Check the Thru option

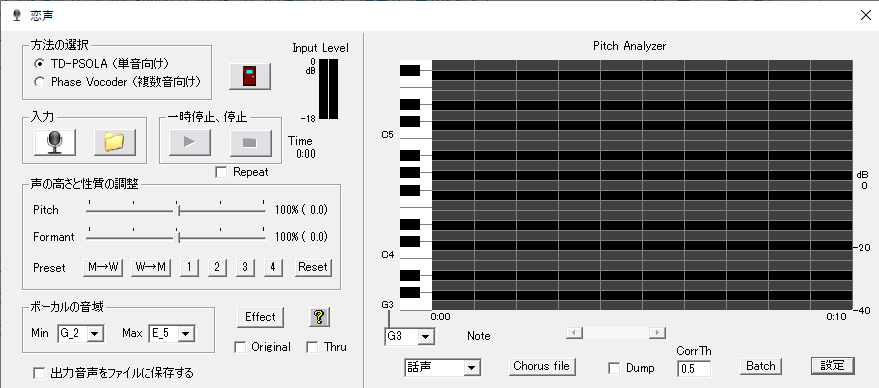point(312,347)
